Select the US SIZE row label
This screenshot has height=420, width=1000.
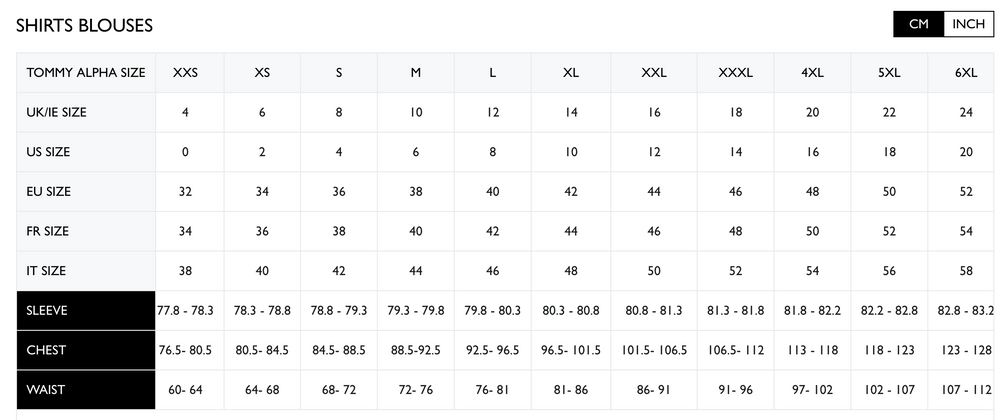pos(48,152)
